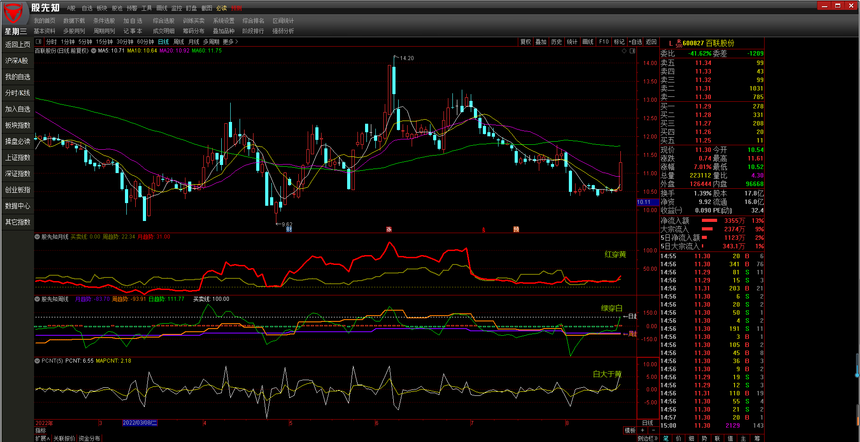Click the 上证指数 sidebar button

click(x=18, y=157)
